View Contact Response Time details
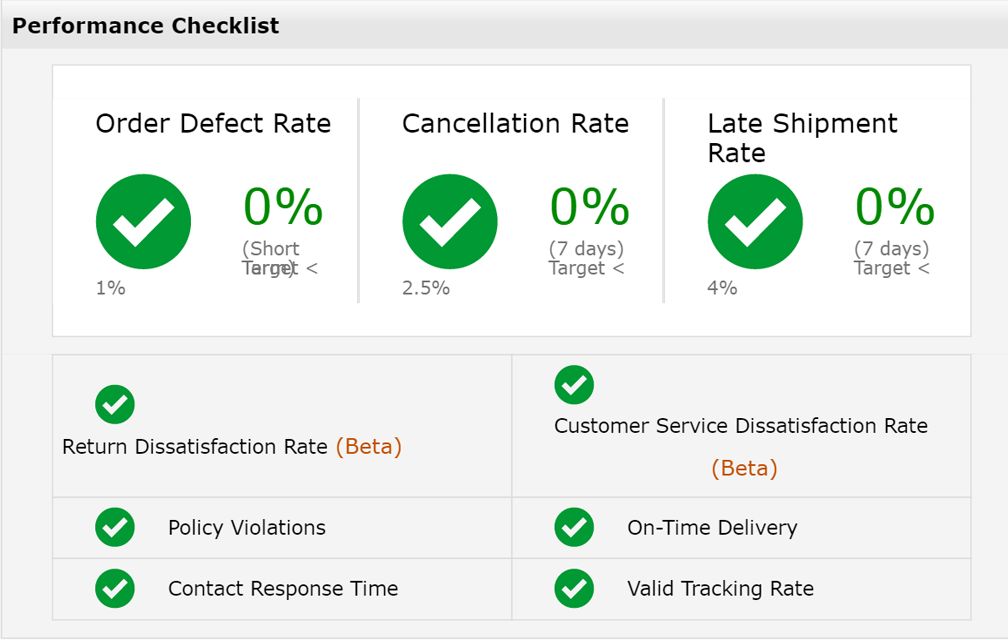 click(x=283, y=589)
